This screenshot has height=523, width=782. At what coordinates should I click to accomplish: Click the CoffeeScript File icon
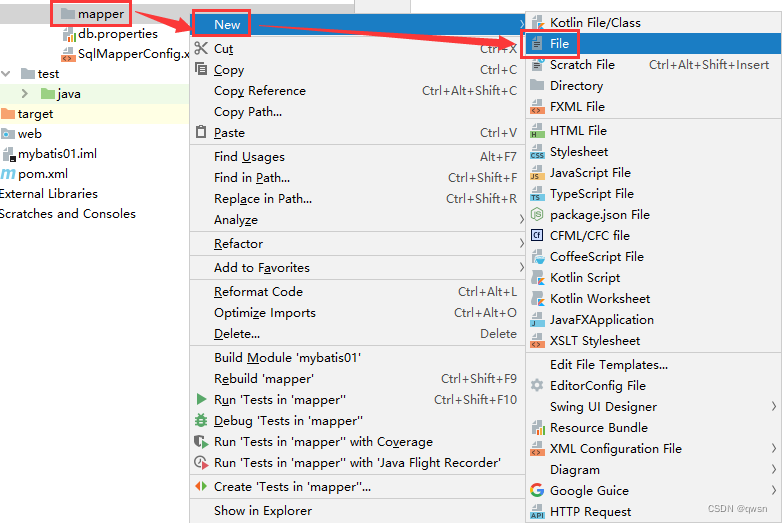(537, 257)
